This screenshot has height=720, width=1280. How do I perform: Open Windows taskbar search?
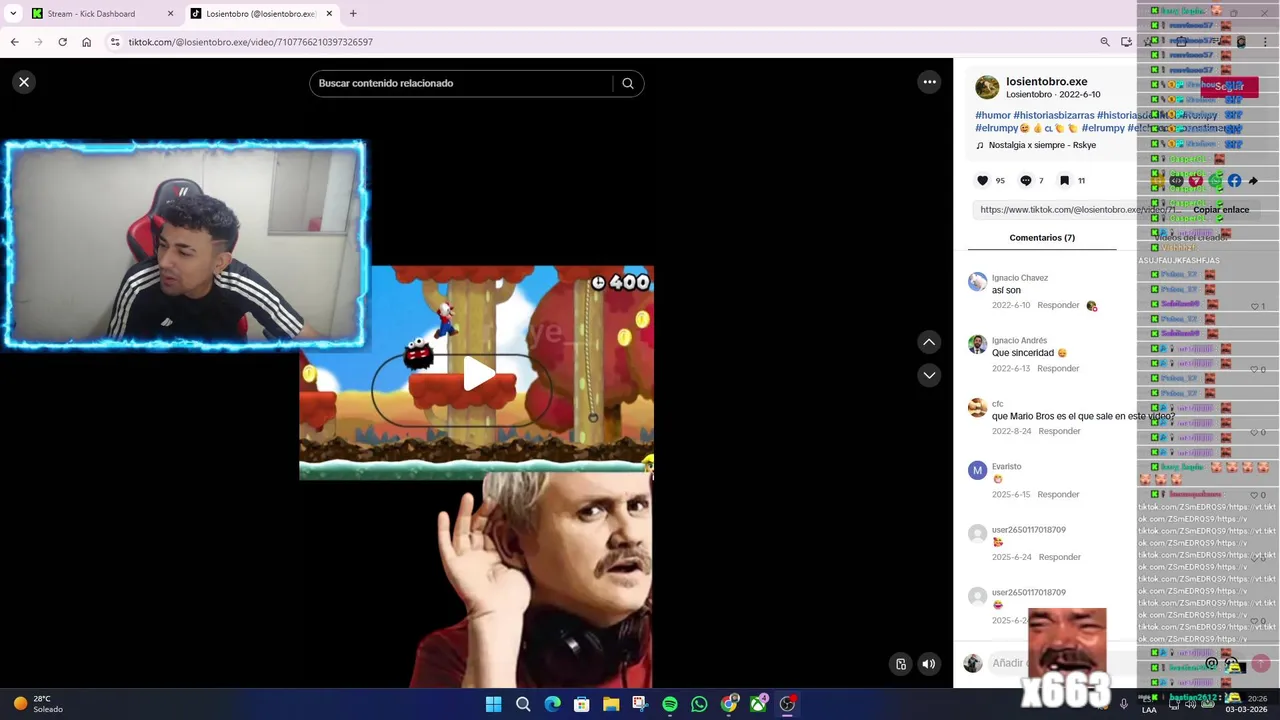pyautogui.click(x=523, y=704)
